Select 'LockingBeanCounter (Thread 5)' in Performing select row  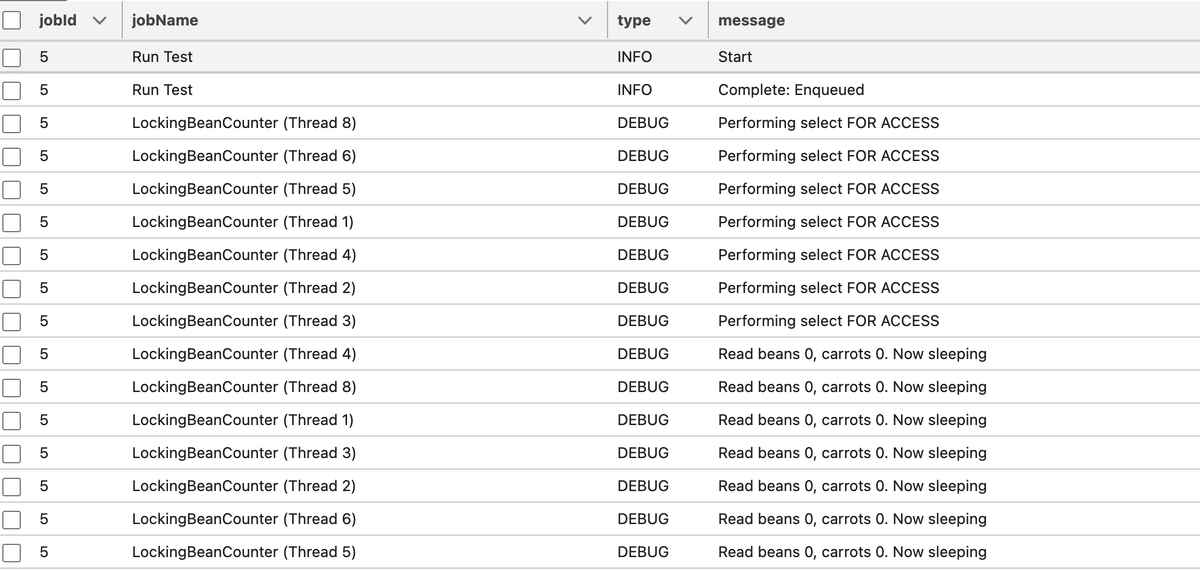point(244,189)
